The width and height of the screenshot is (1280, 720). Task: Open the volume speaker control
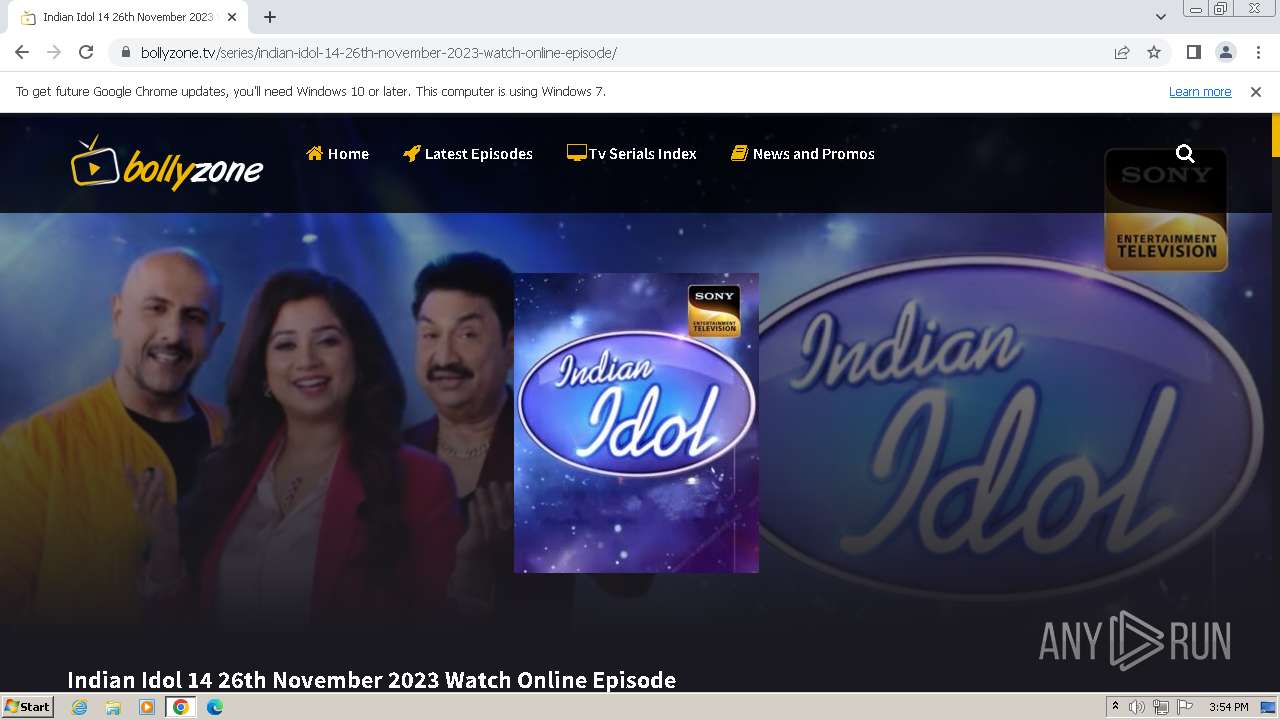(1137, 707)
